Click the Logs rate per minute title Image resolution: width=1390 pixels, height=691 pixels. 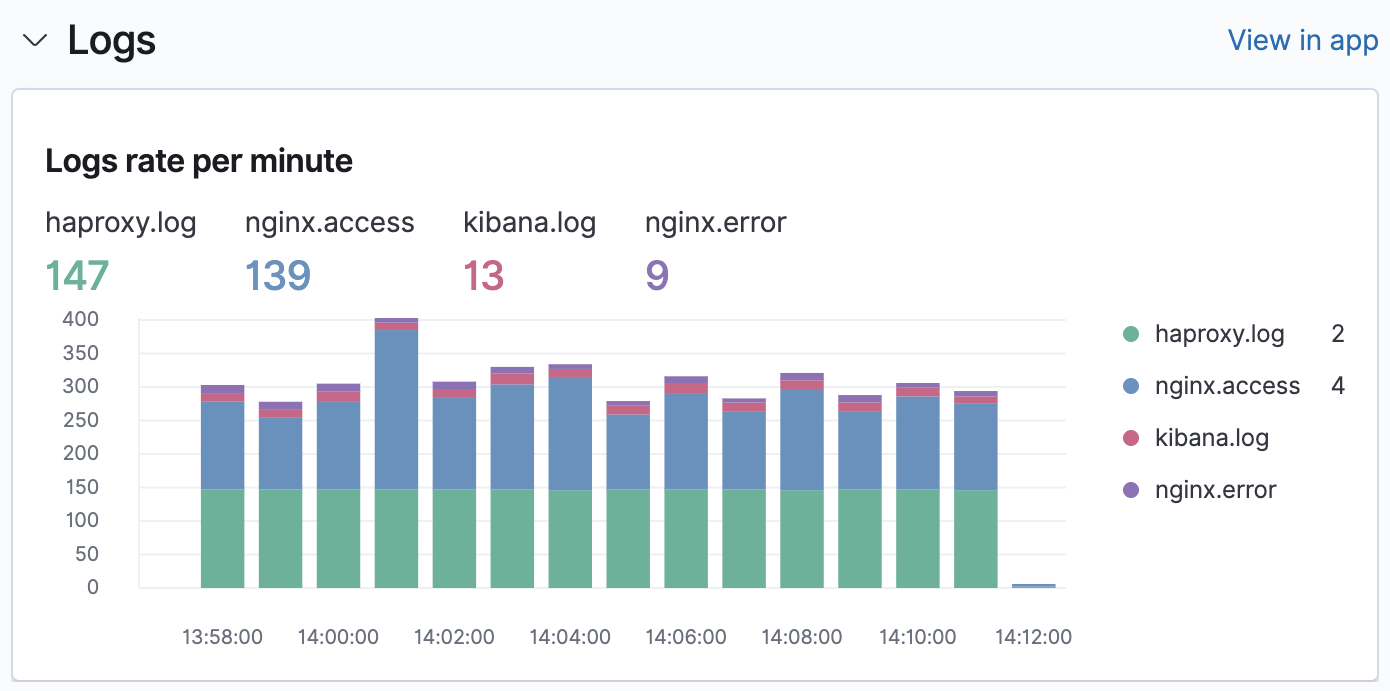tap(198, 160)
